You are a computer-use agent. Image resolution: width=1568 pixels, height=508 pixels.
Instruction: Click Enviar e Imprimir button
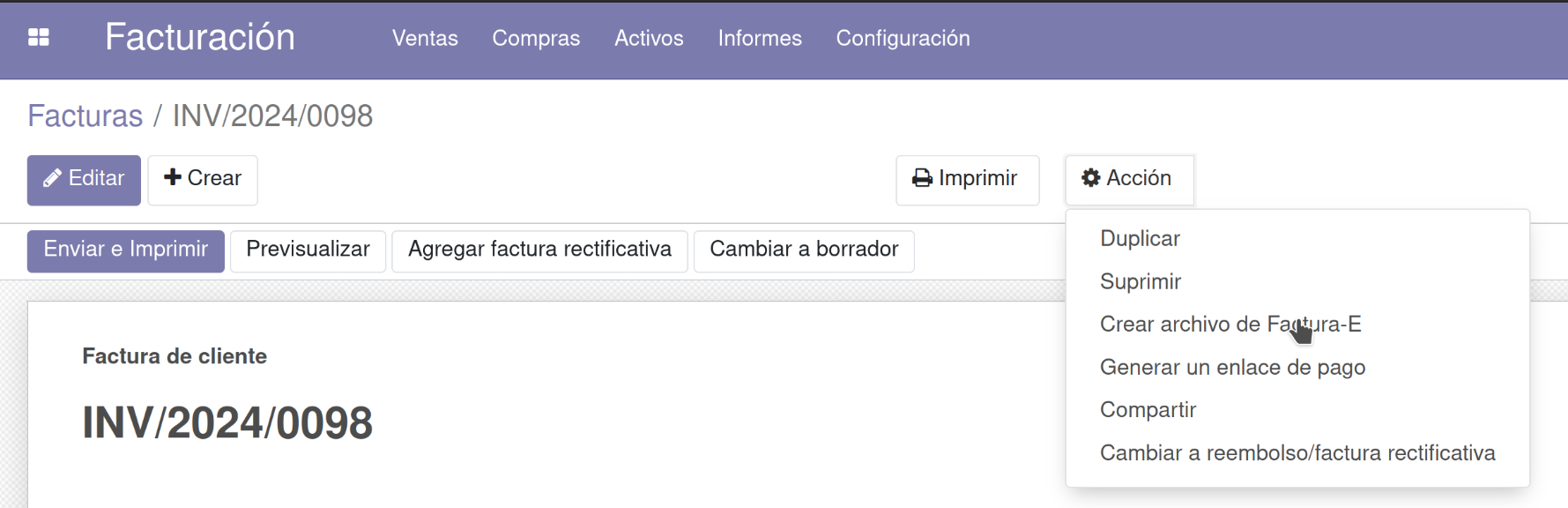[126, 250]
